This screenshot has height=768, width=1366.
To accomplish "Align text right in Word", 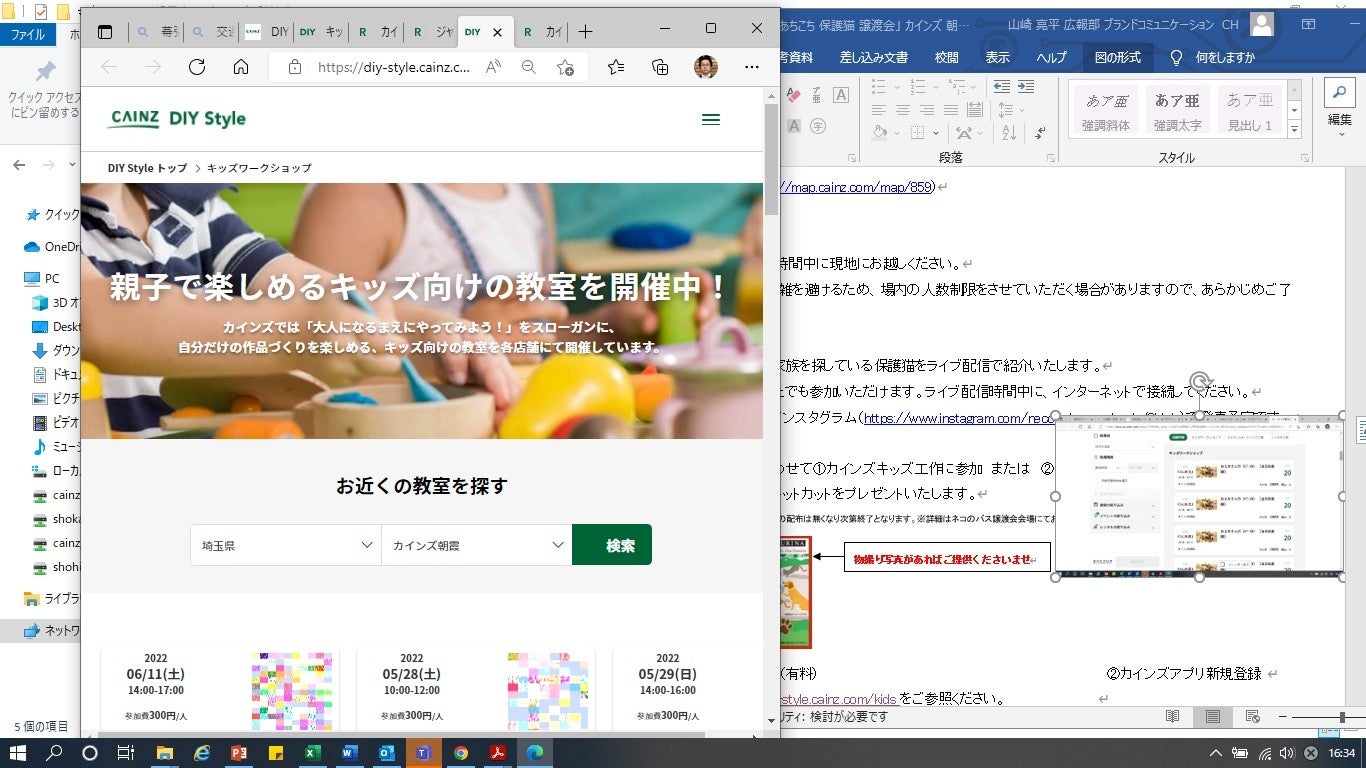I will click(x=928, y=110).
